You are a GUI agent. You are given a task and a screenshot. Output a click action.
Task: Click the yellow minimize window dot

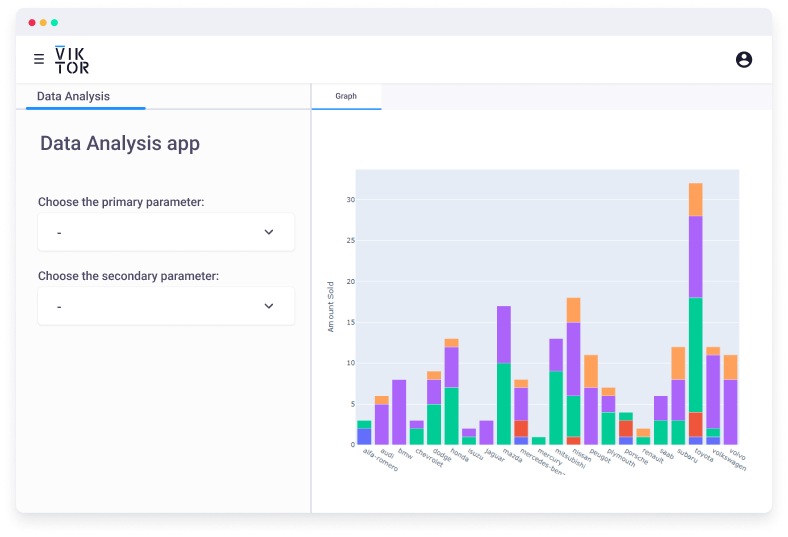[x=43, y=22]
